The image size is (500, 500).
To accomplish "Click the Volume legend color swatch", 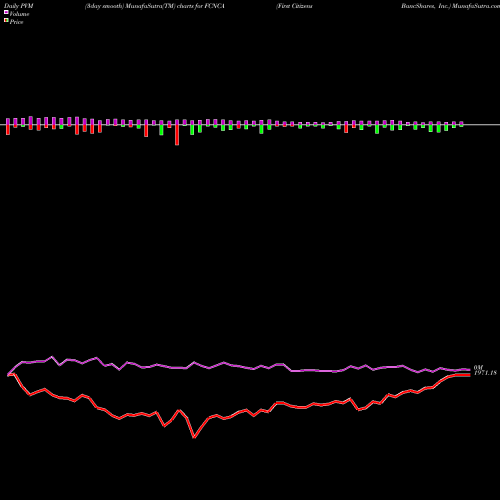I will click(x=6, y=13).
